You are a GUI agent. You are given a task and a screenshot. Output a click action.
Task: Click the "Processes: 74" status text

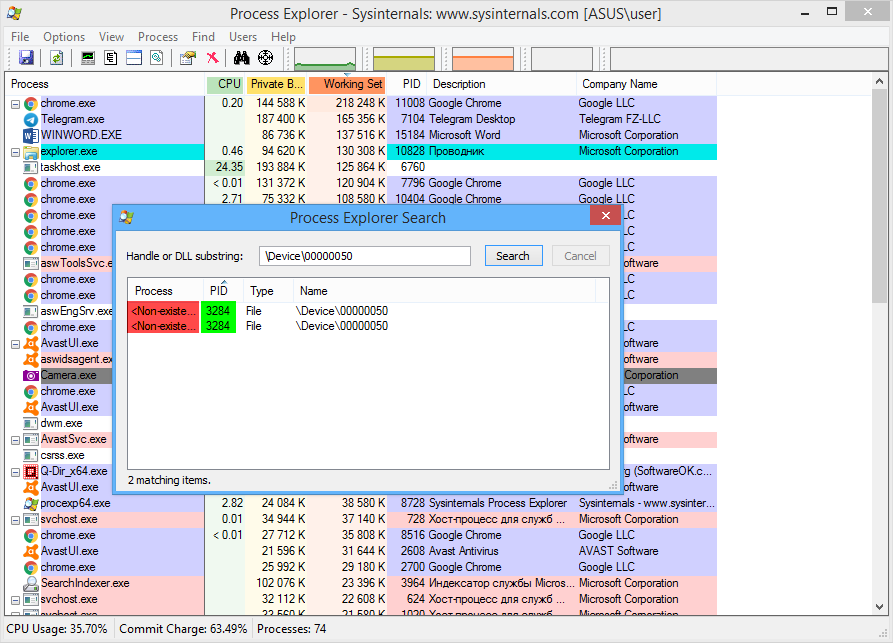tap(292, 629)
